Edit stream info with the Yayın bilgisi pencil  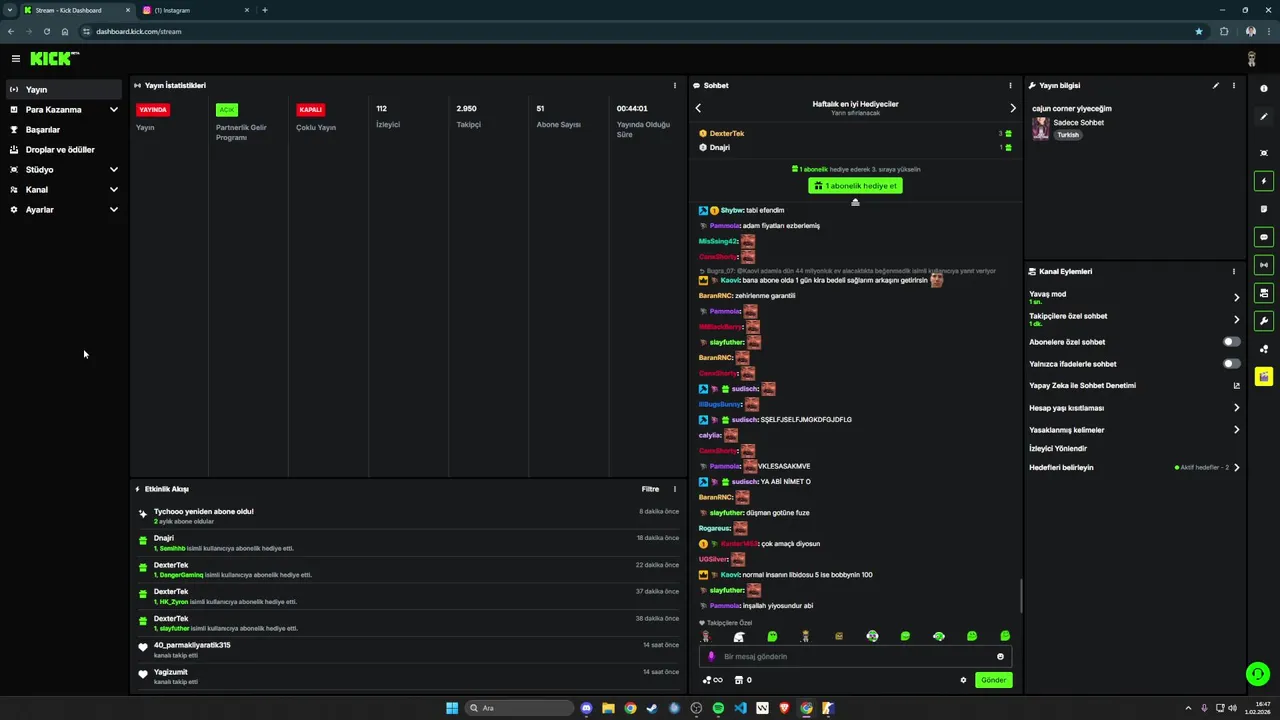pos(1216,86)
